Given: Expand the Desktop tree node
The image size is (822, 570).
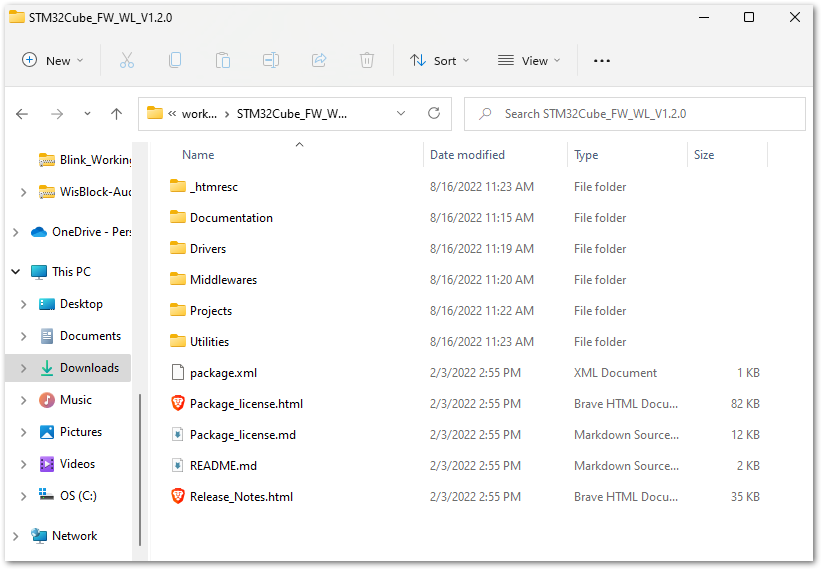Looking at the screenshot, I should [24, 304].
